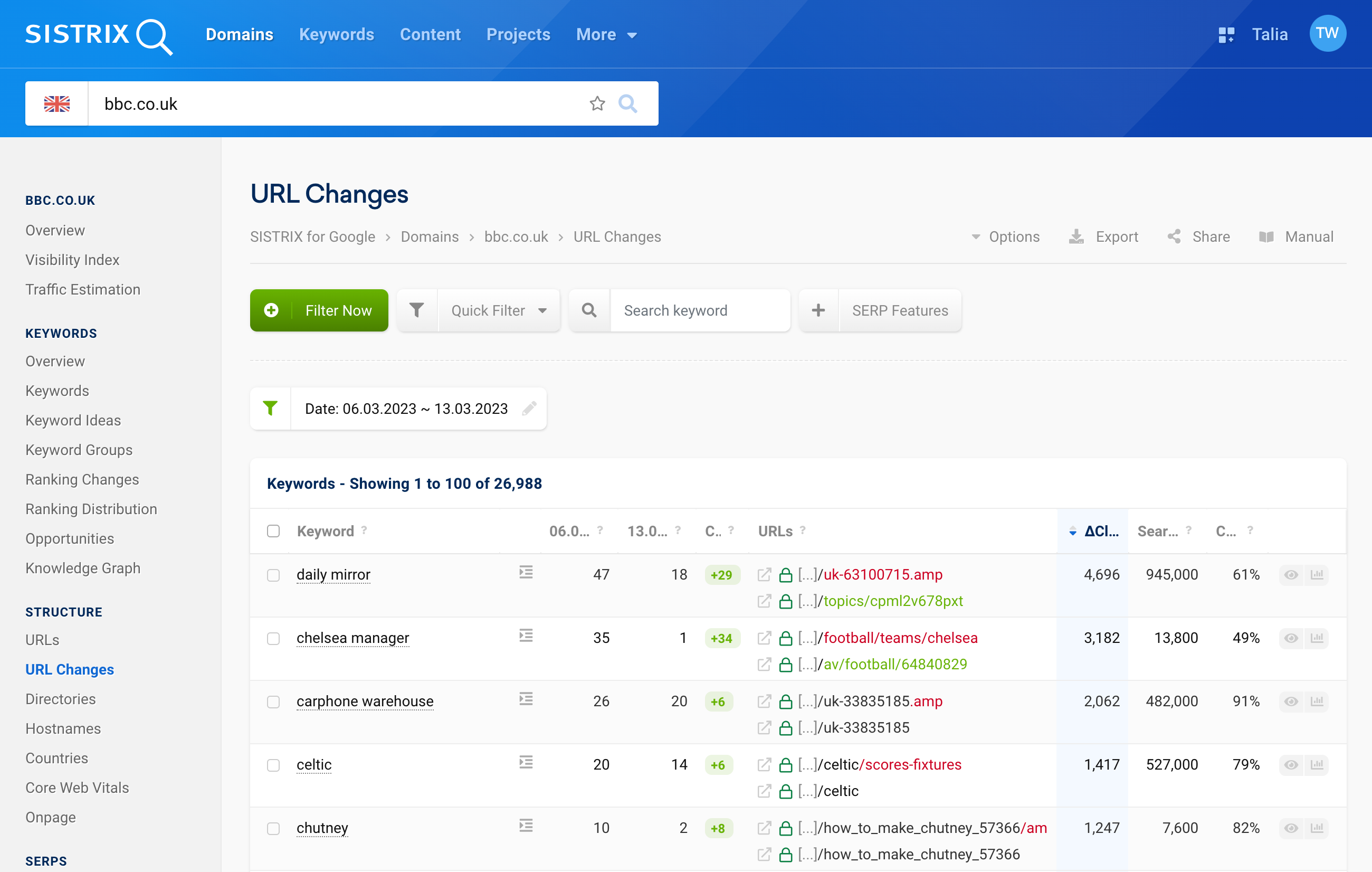Click the green funnel icon on date filter
The image size is (1372, 872).
pos(270,408)
